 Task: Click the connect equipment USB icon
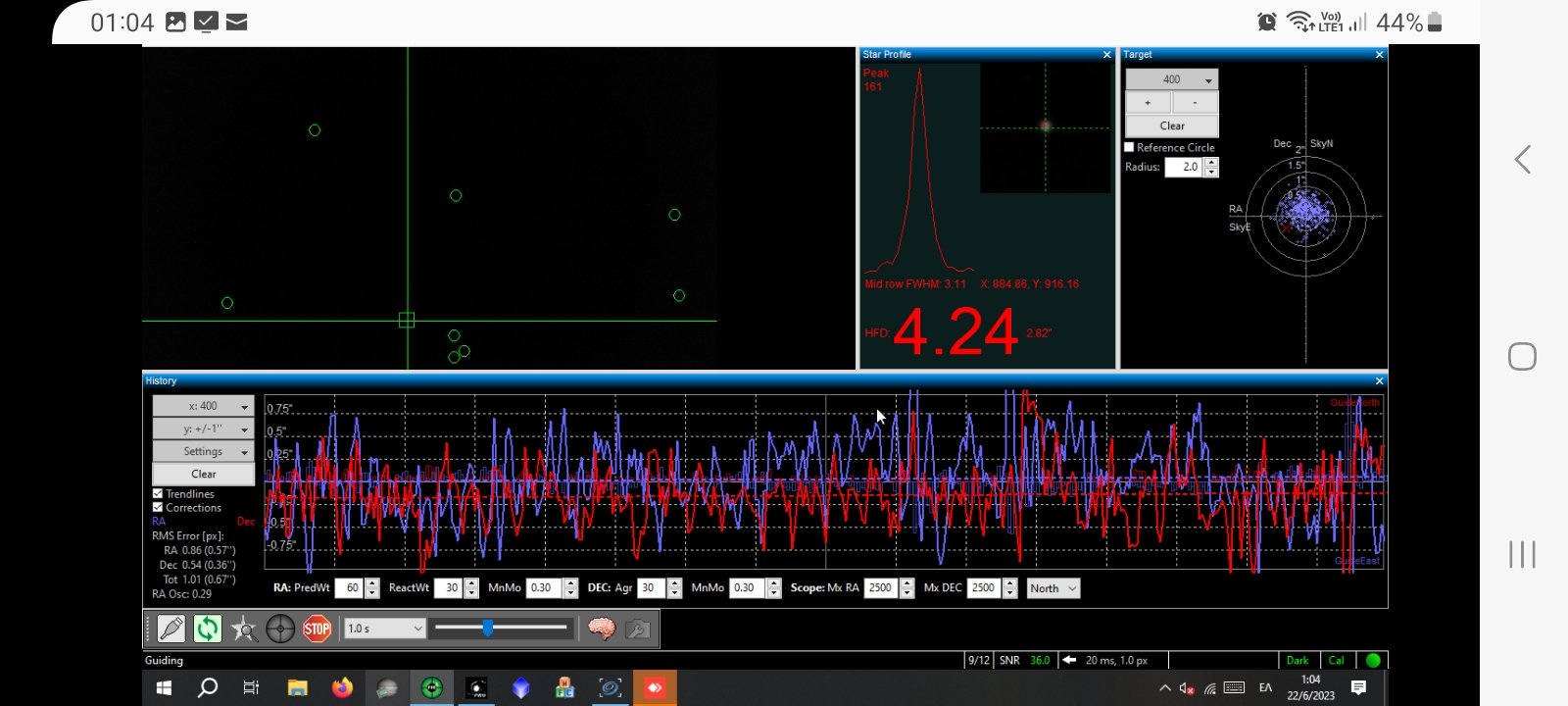click(x=171, y=629)
